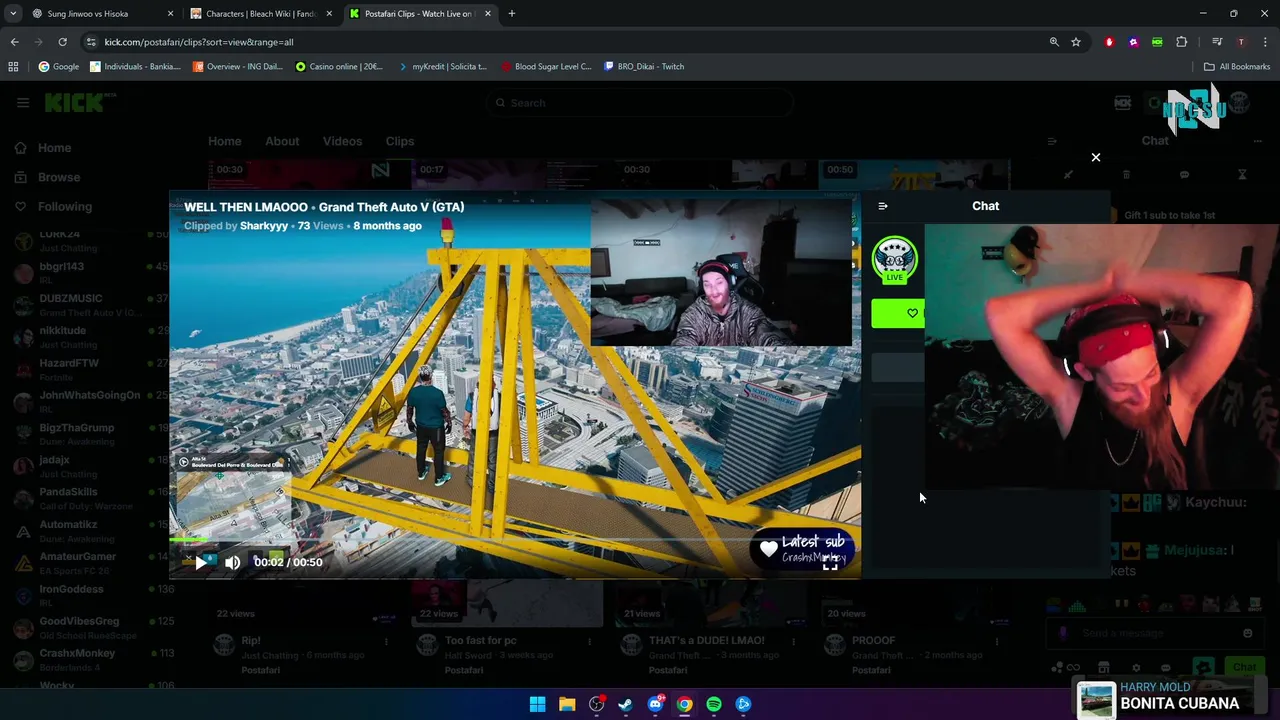The width and height of the screenshot is (1280, 720).
Task: Enter fullscreen on the clip player
Action: (830, 564)
